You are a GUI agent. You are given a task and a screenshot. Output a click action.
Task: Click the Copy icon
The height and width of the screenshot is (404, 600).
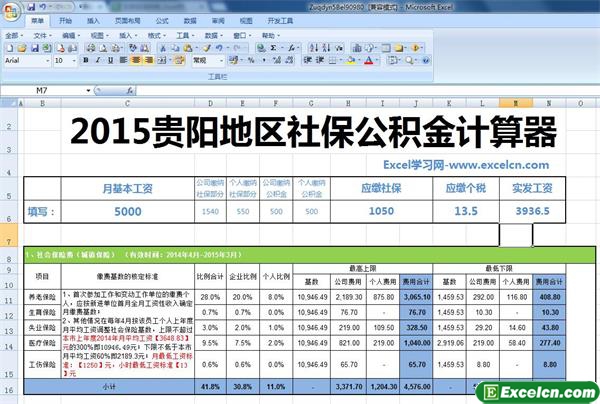175,48
